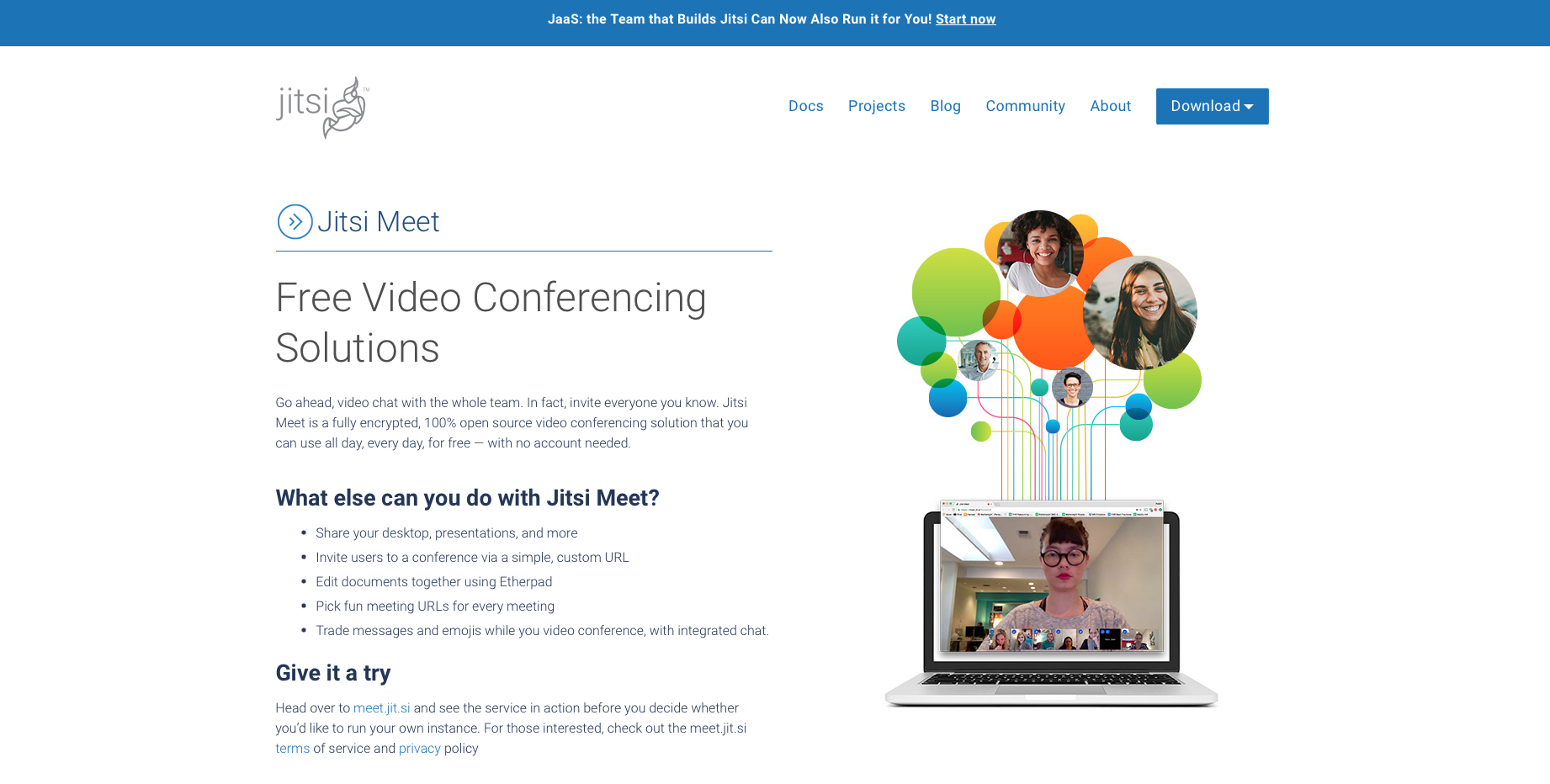Click the laptop video conference image
The height and width of the screenshot is (784, 1550).
1051,602
